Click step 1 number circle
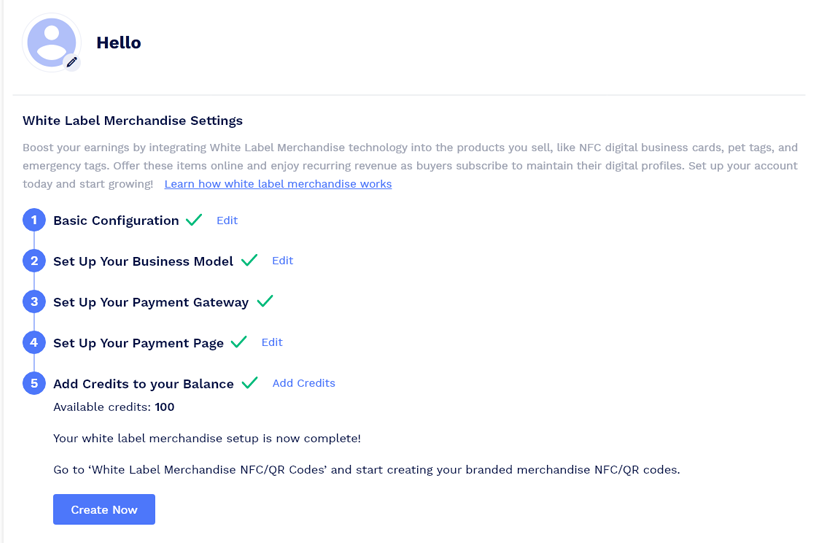The image size is (820, 543). [x=34, y=220]
